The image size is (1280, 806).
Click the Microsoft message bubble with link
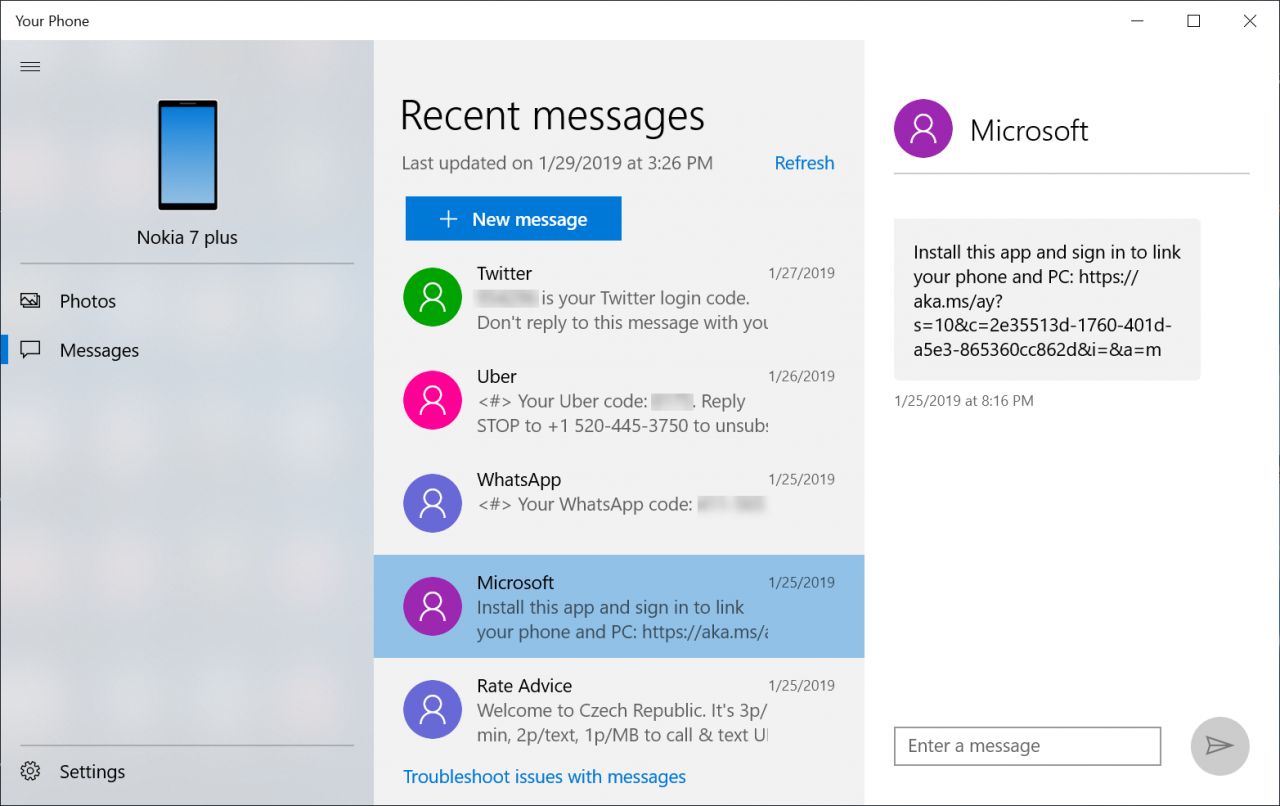(x=1047, y=300)
